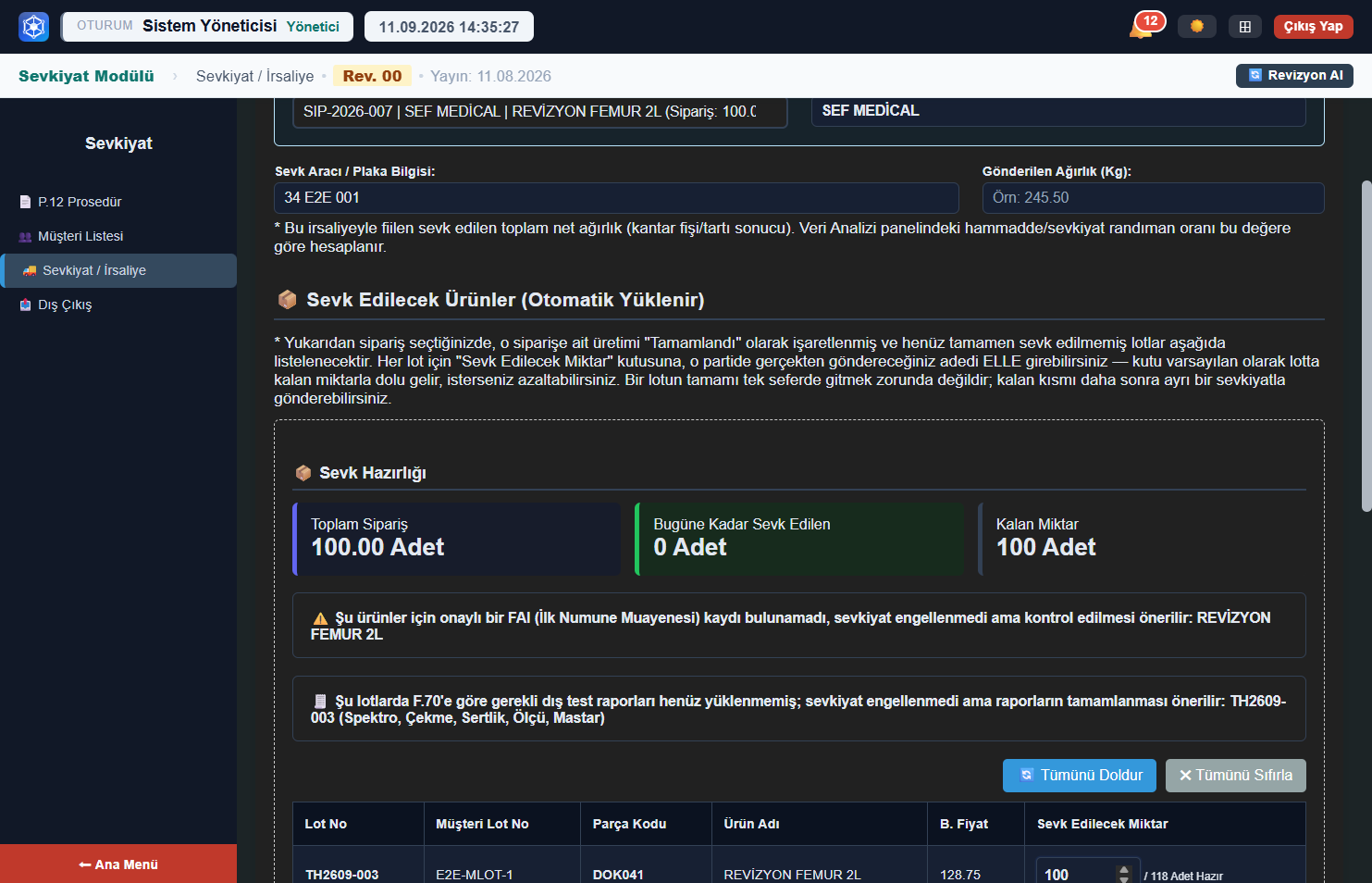This screenshot has width=1372, height=883.
Task: Click the SEF MEDİCAL customer field
Action: point(1058,111)
